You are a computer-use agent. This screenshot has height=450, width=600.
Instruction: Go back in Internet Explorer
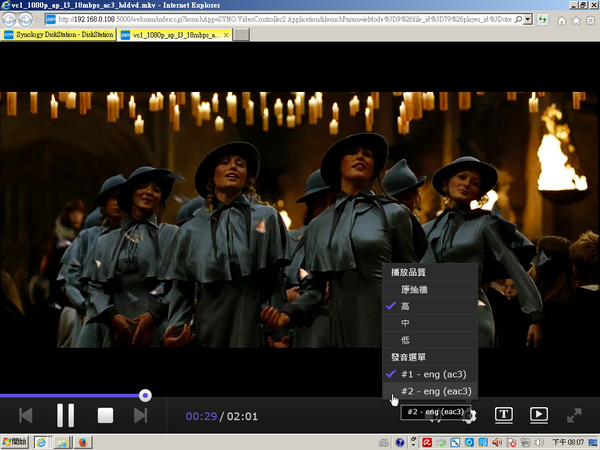(x=9, y=19)
